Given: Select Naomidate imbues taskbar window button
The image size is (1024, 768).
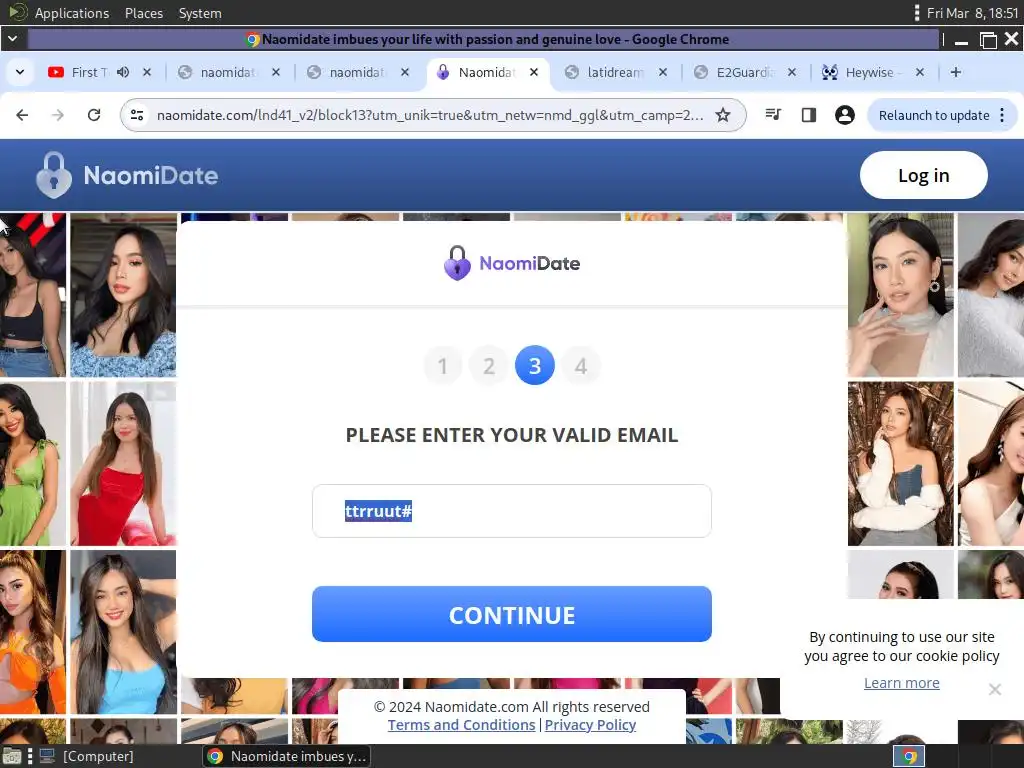Looking at the screenshot, I should 287,756.
